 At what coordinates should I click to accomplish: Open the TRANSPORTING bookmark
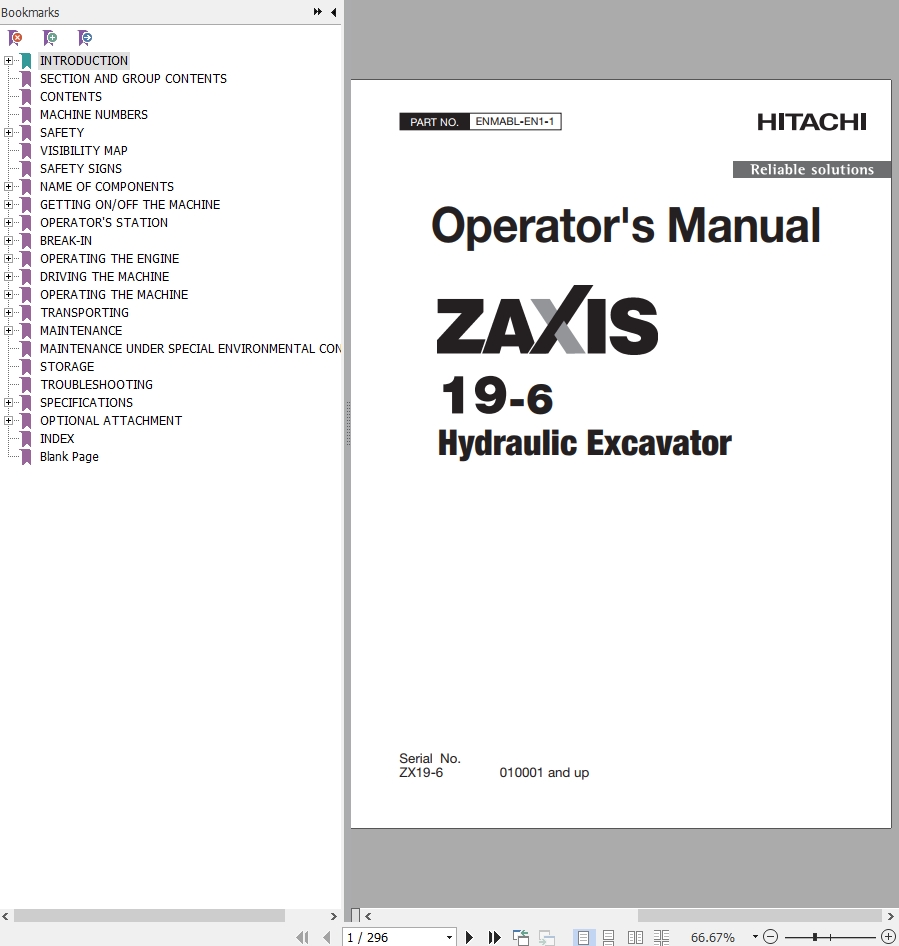tap(84, 313)
